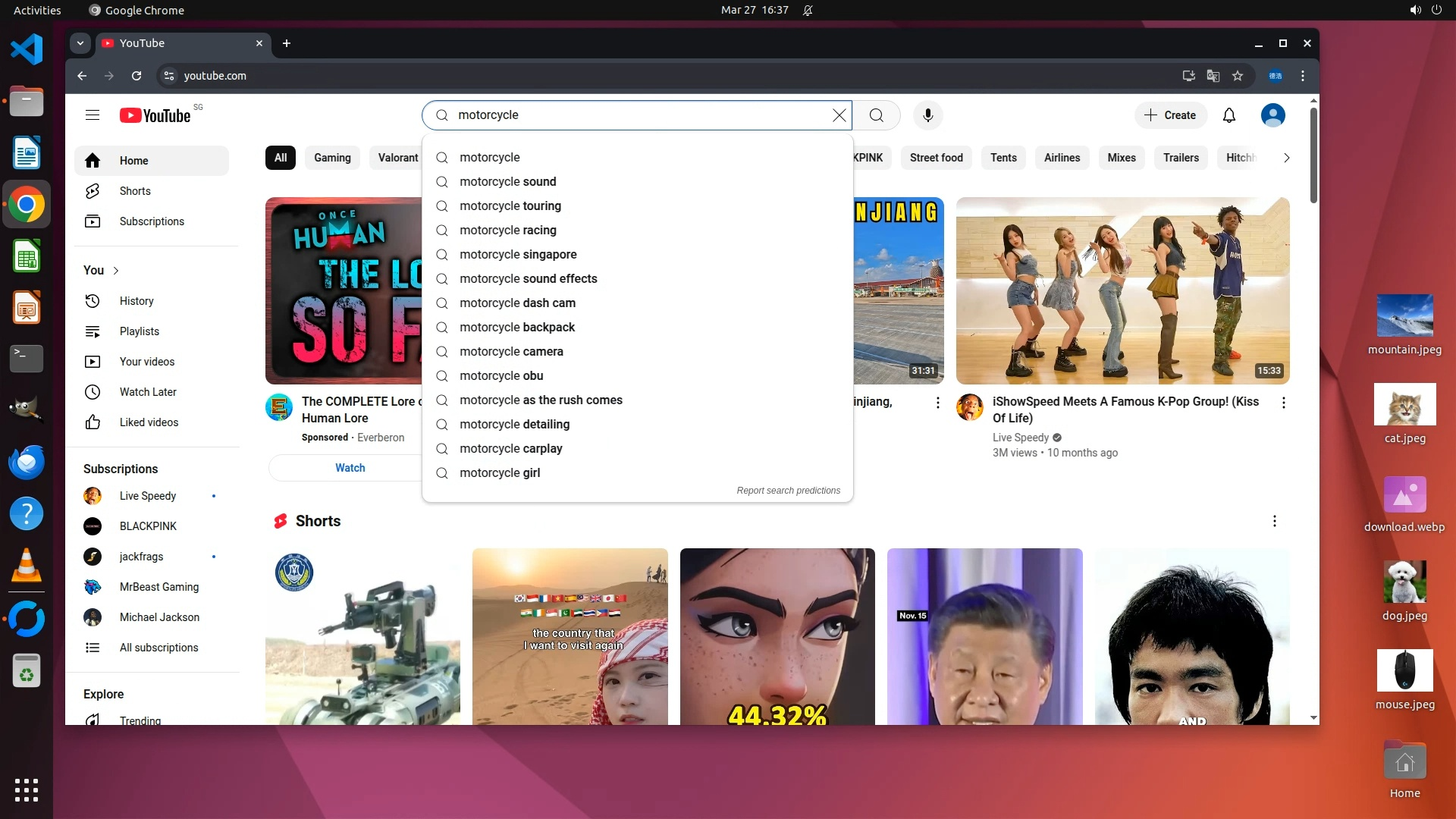The image size is (1456, 819).
Task: Open iShowSpeed video options menu
Action: point(1283,403)
